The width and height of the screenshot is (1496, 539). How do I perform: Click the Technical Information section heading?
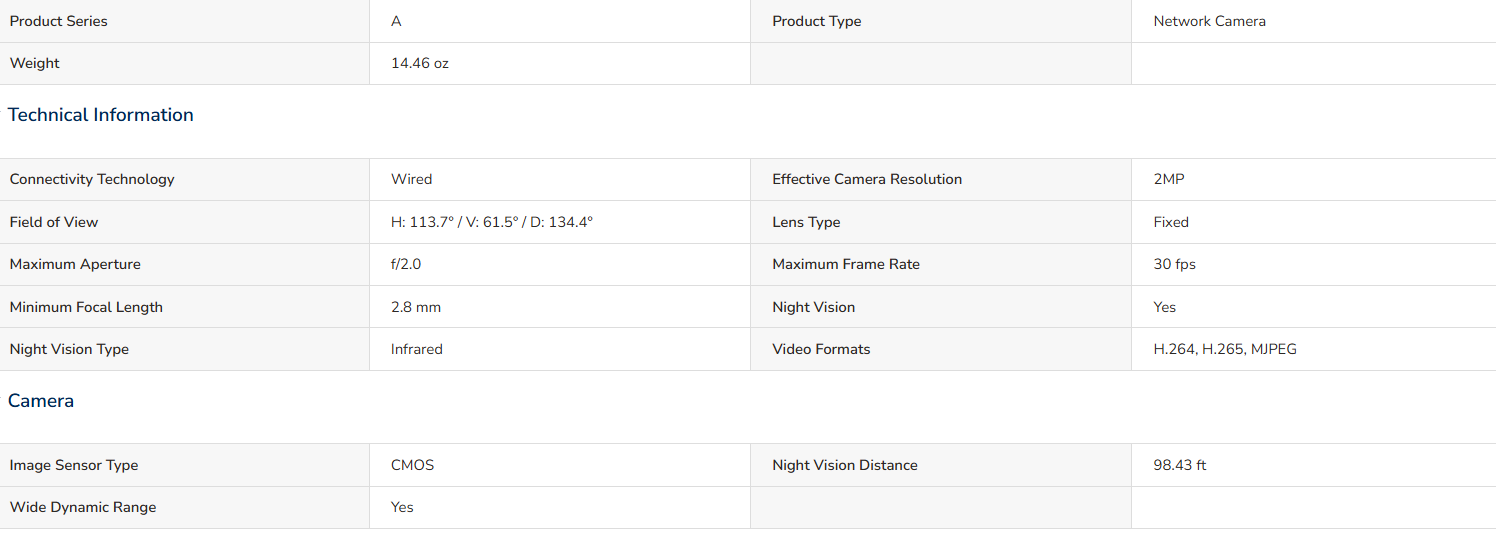[x=101, y=115]
